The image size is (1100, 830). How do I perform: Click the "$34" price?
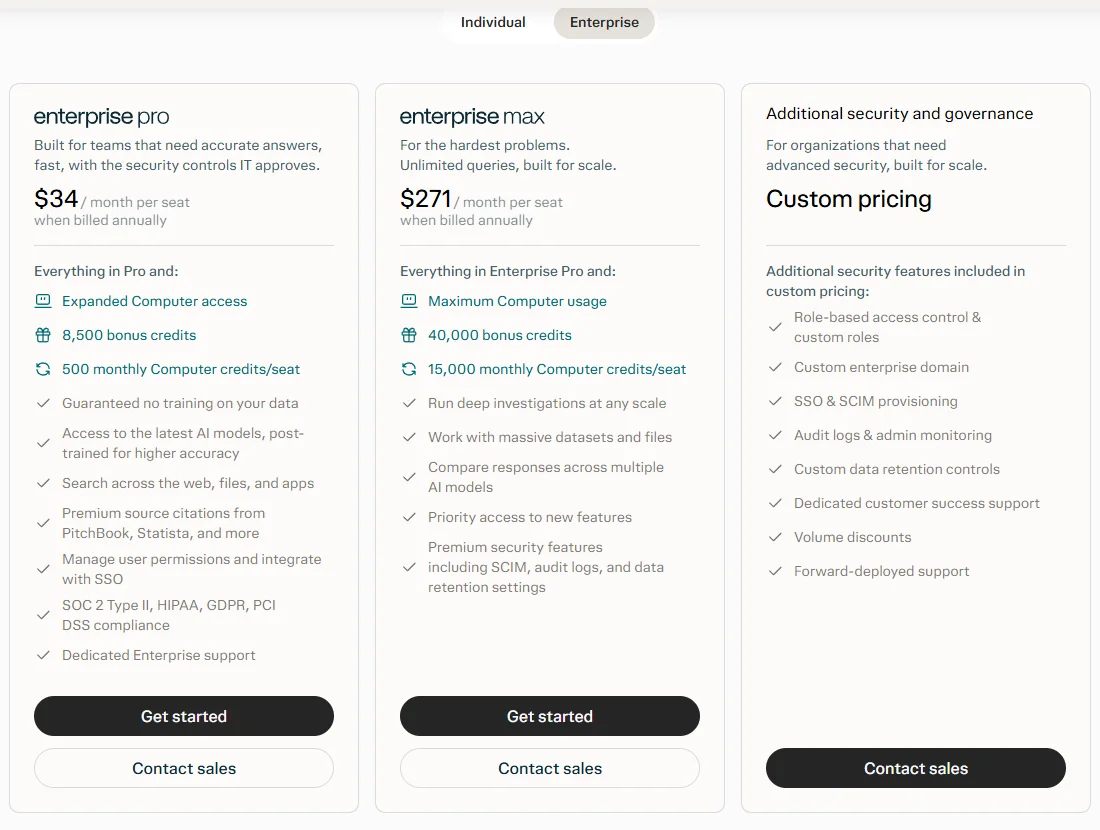[56, 199]
